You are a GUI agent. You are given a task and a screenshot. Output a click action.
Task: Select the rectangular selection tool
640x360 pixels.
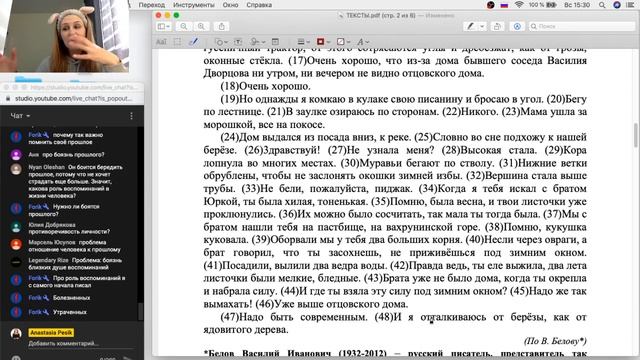click(x=178, y=42)
